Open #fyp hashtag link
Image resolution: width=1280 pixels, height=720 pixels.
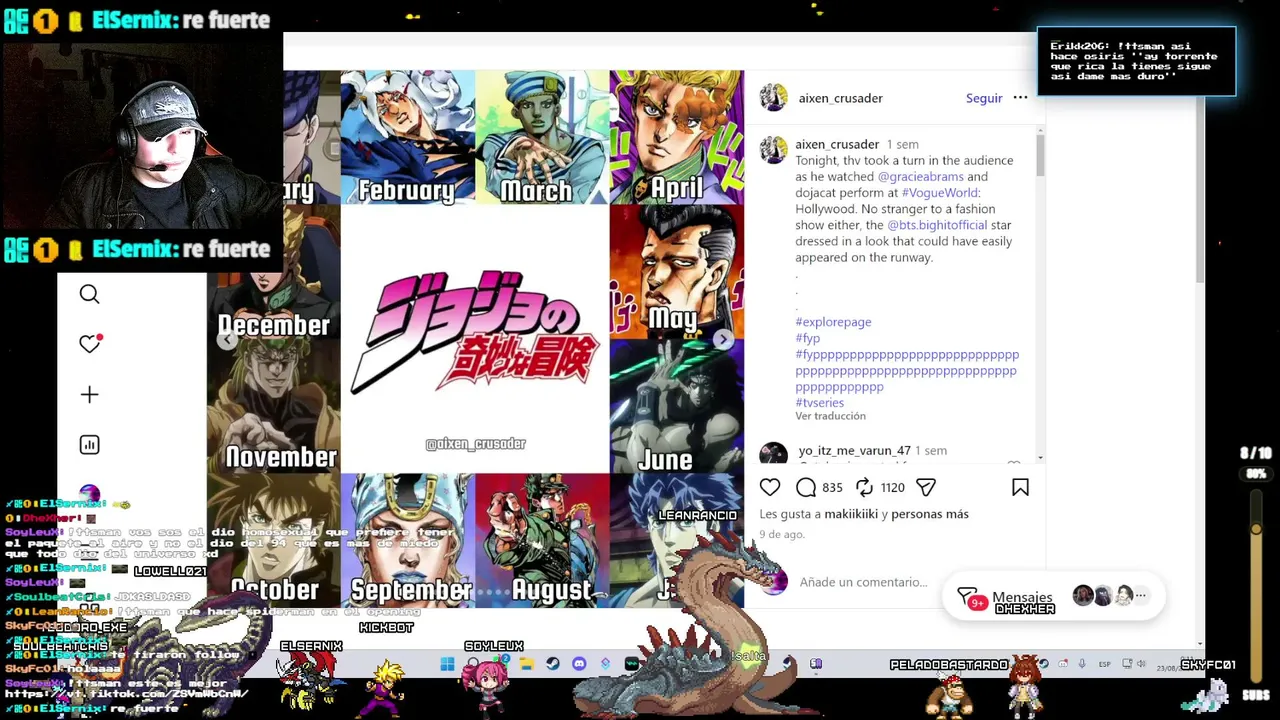pos(807,338)
